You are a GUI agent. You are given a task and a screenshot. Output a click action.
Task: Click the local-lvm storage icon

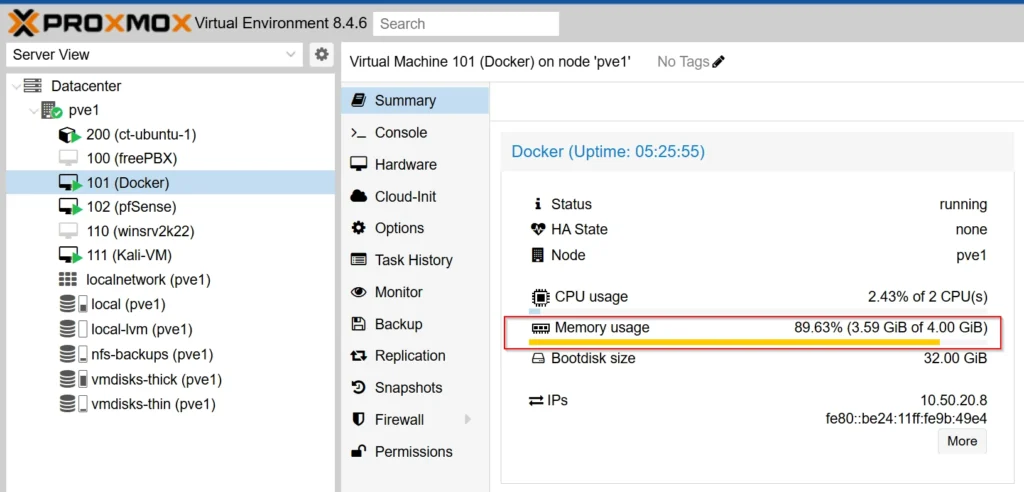[x=72, y=329]
